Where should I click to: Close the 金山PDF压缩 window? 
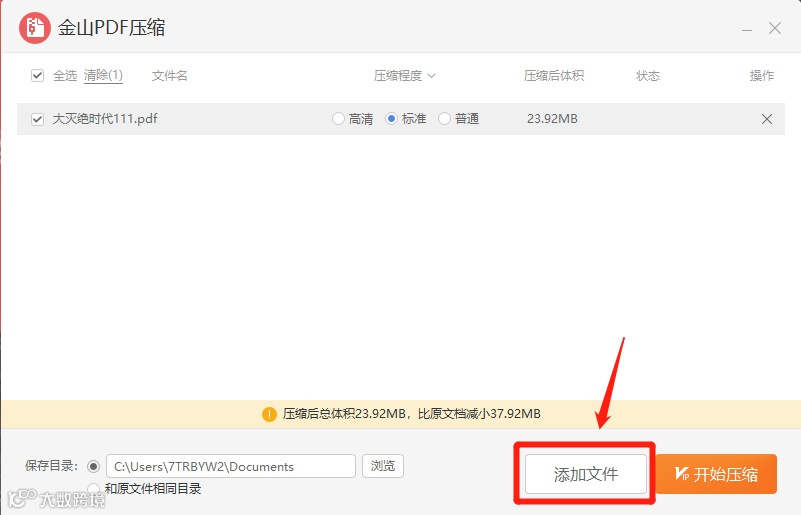point(775,28)
